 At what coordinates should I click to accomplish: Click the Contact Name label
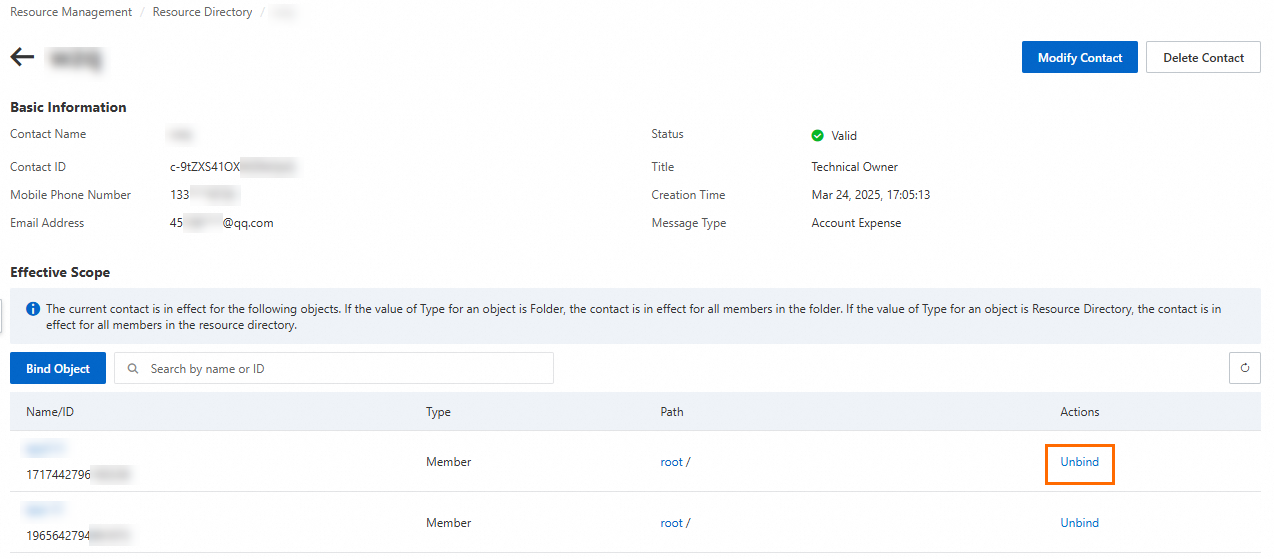pyautogui.click(x=48, y=134)
